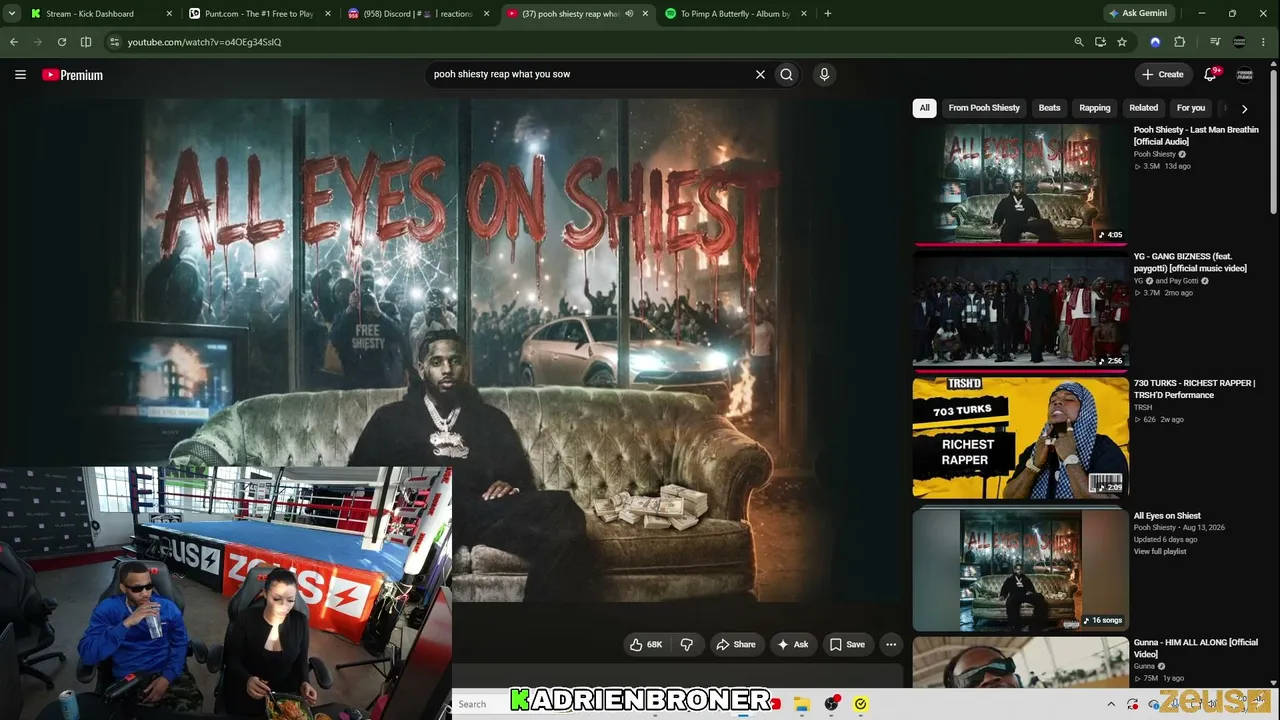1280x720 pixels.
Task: Select the From Pooh Shiesty chip
Action: [x=984, y=108]
